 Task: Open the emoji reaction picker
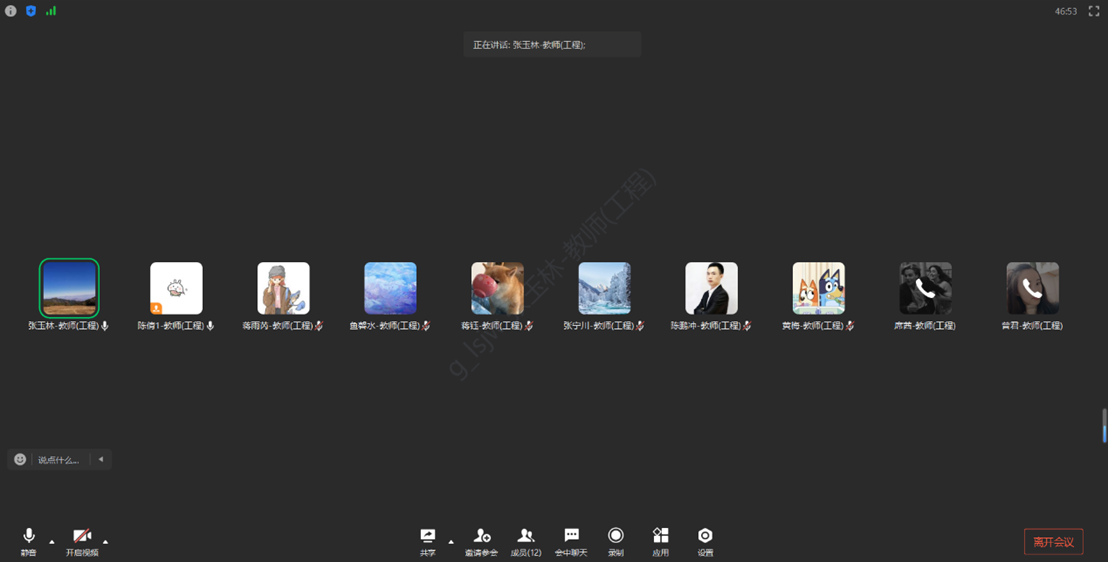click(x=20, y=459)
